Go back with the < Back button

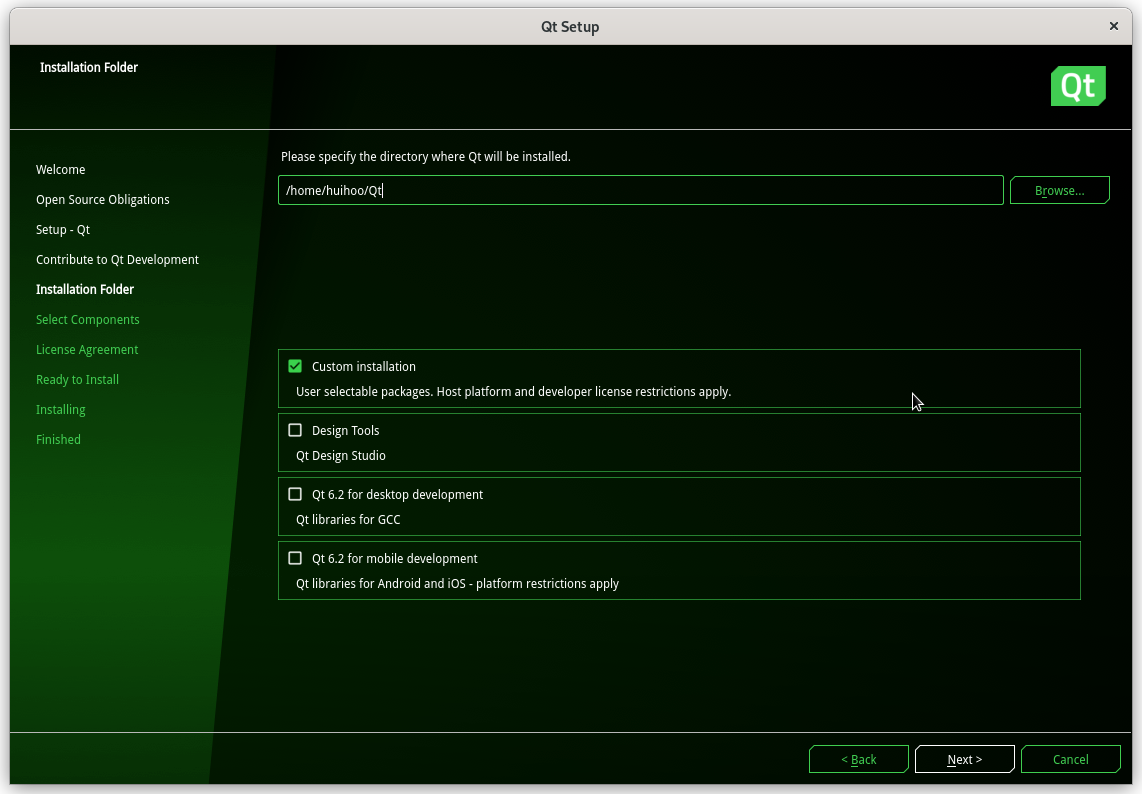click(858, 760)
